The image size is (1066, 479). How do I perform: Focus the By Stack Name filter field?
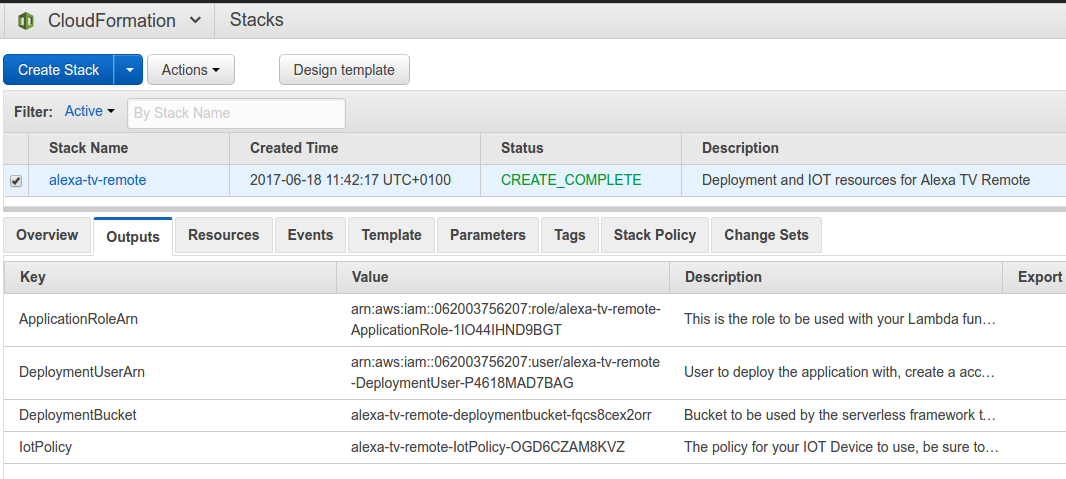tap(236, 113)
